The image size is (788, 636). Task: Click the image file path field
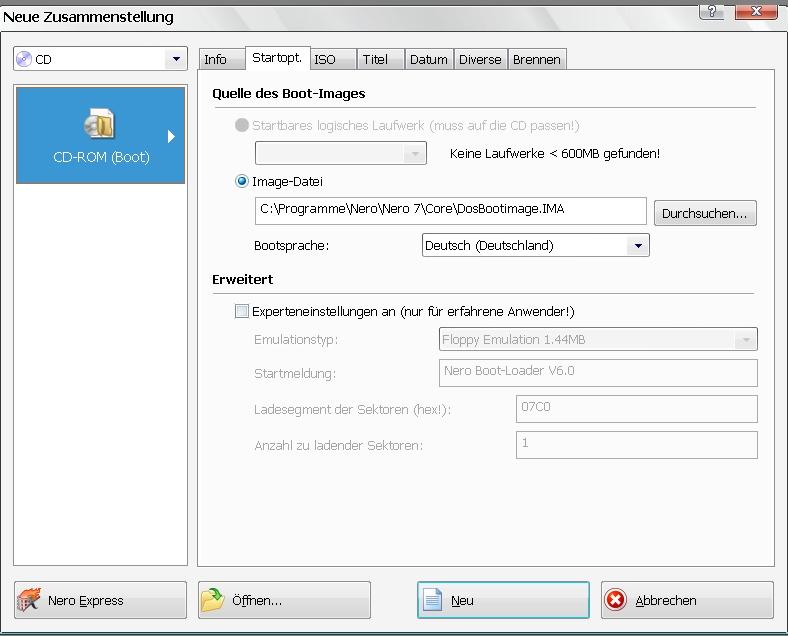451,210
